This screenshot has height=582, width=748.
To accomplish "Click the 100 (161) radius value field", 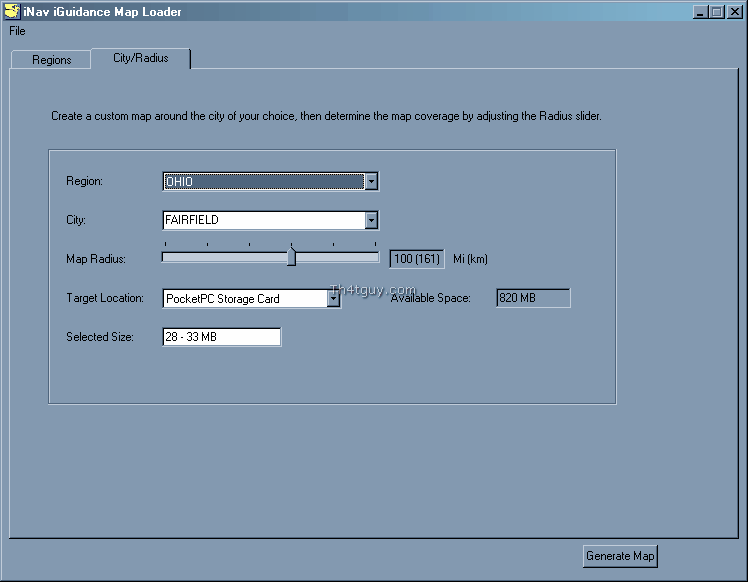I will click(416, 259).
